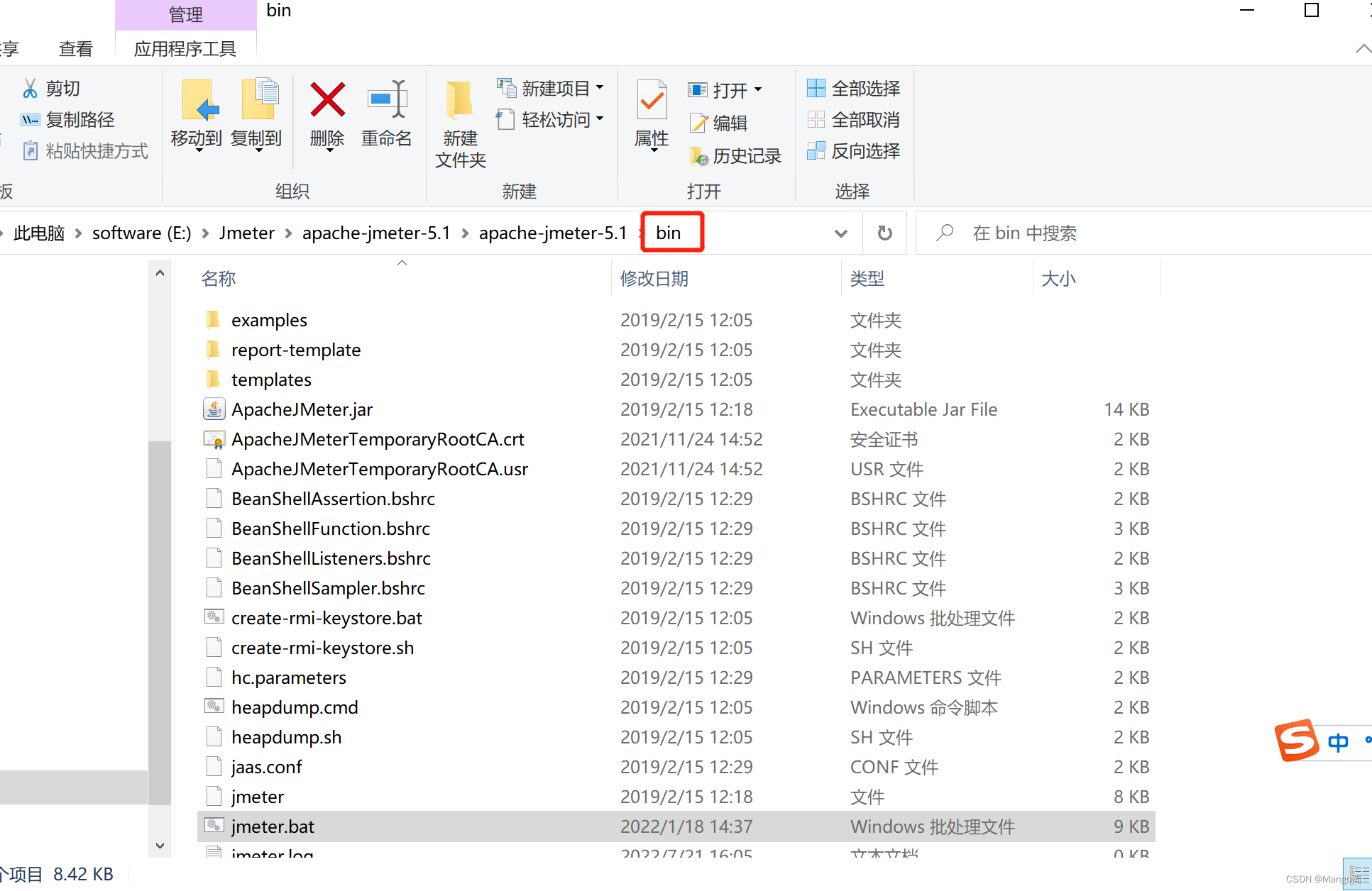Open the Application Tools (应用程序工具) tab

(x=185, y=49)
